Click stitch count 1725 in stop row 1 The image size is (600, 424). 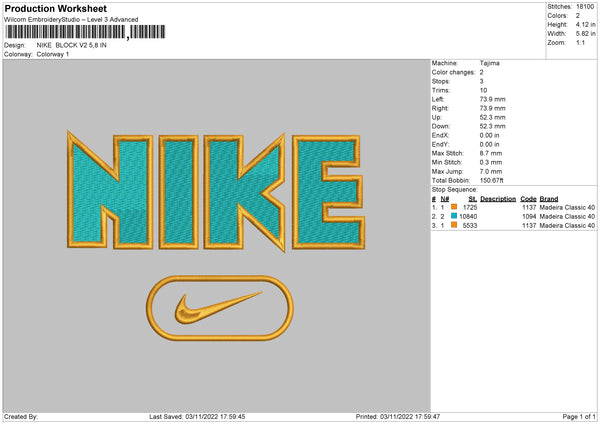click(x=470, y=207)
